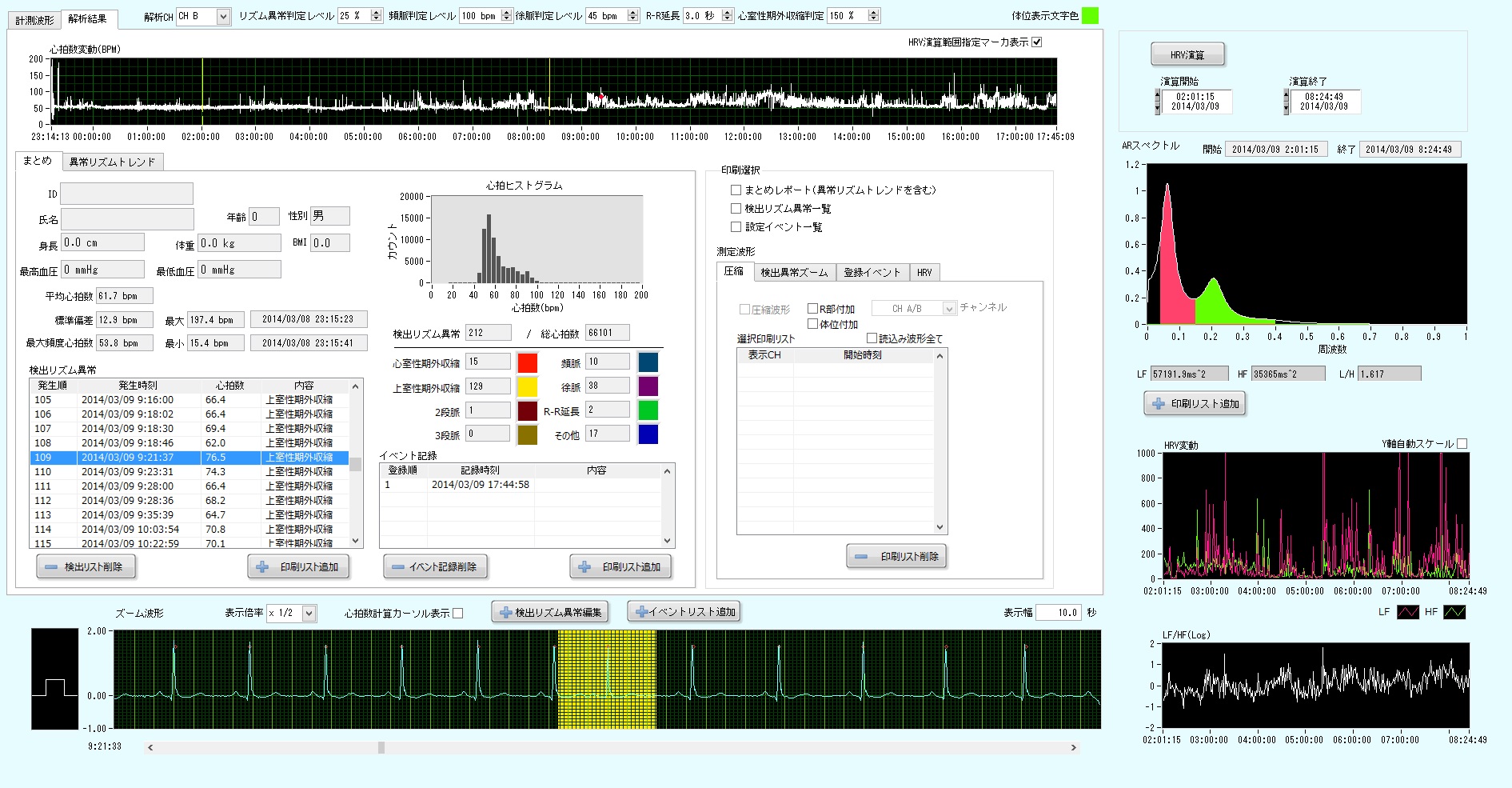Open the 解析CH channel dropdown
The image size is (1512, 788).
click(x=224, y=16)
